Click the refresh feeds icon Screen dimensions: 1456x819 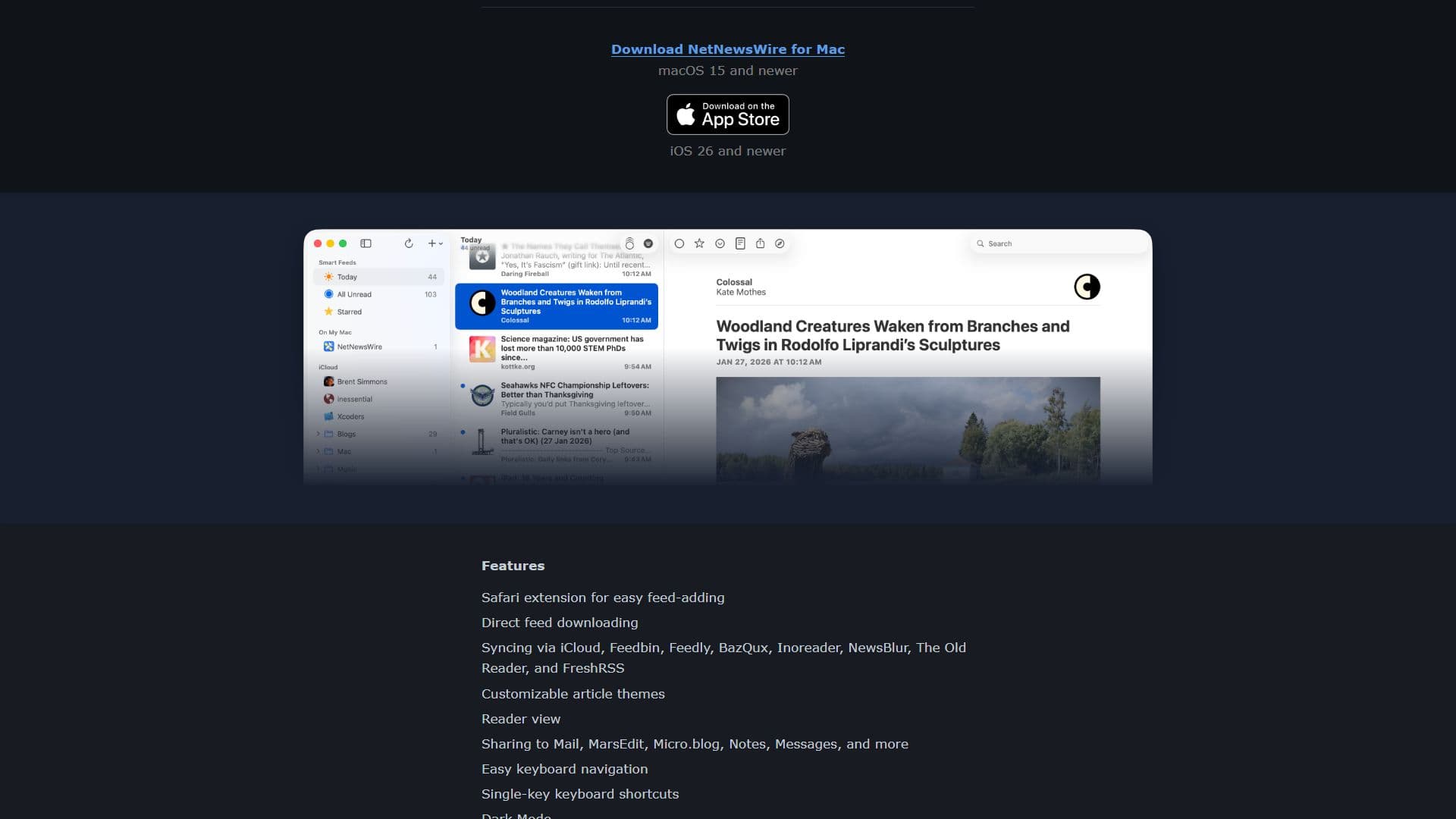[409, 243]
